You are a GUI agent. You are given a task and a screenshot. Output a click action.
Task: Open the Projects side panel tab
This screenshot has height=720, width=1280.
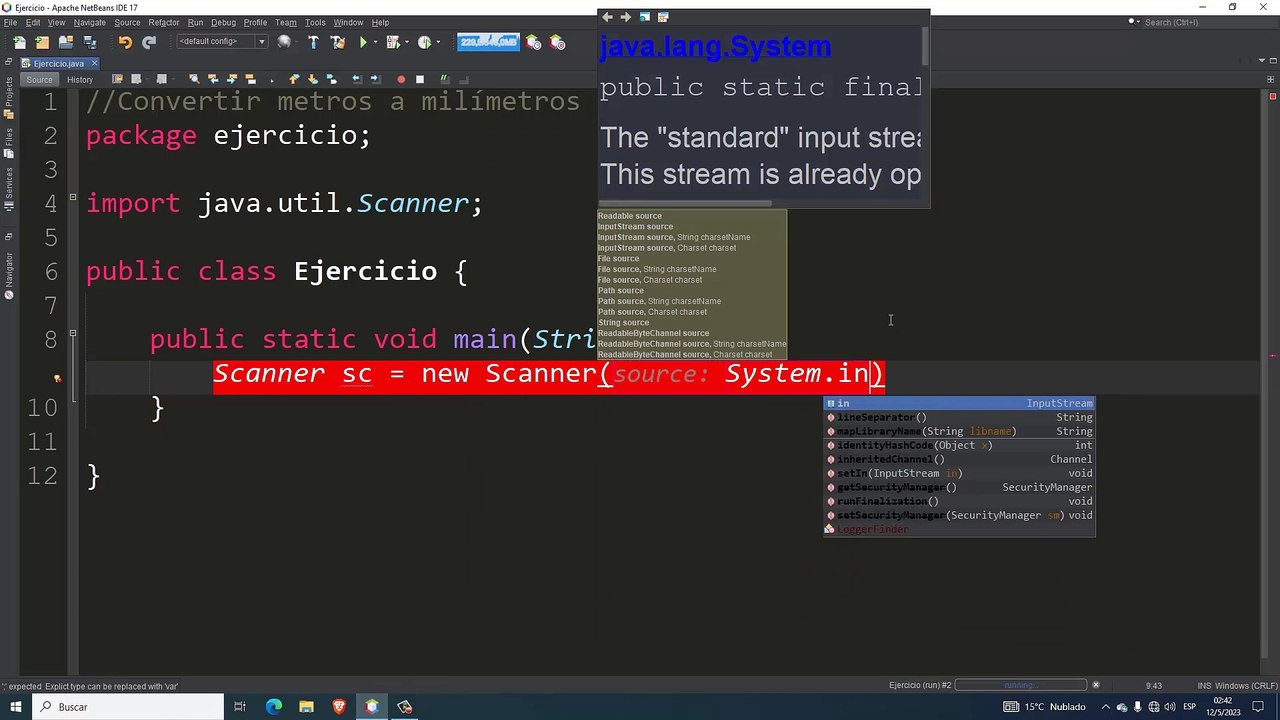tap(8, 97)
